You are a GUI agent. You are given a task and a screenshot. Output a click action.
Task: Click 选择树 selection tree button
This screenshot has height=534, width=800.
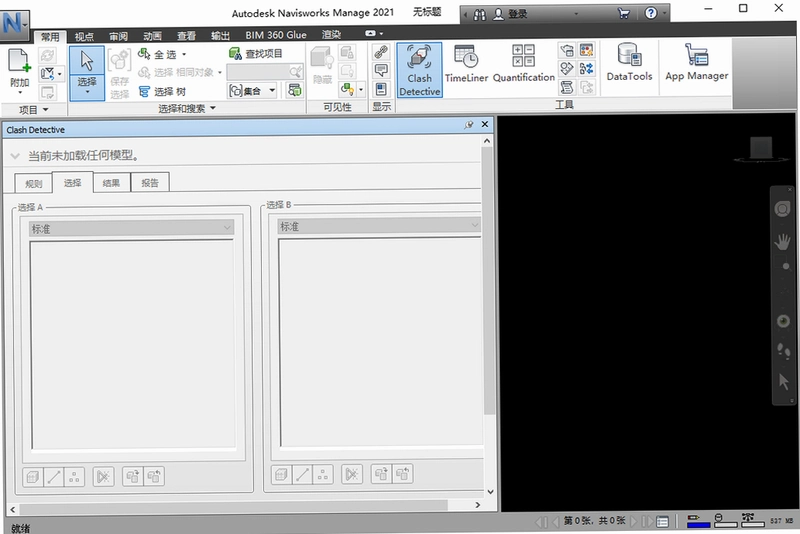tap(162, 92)
